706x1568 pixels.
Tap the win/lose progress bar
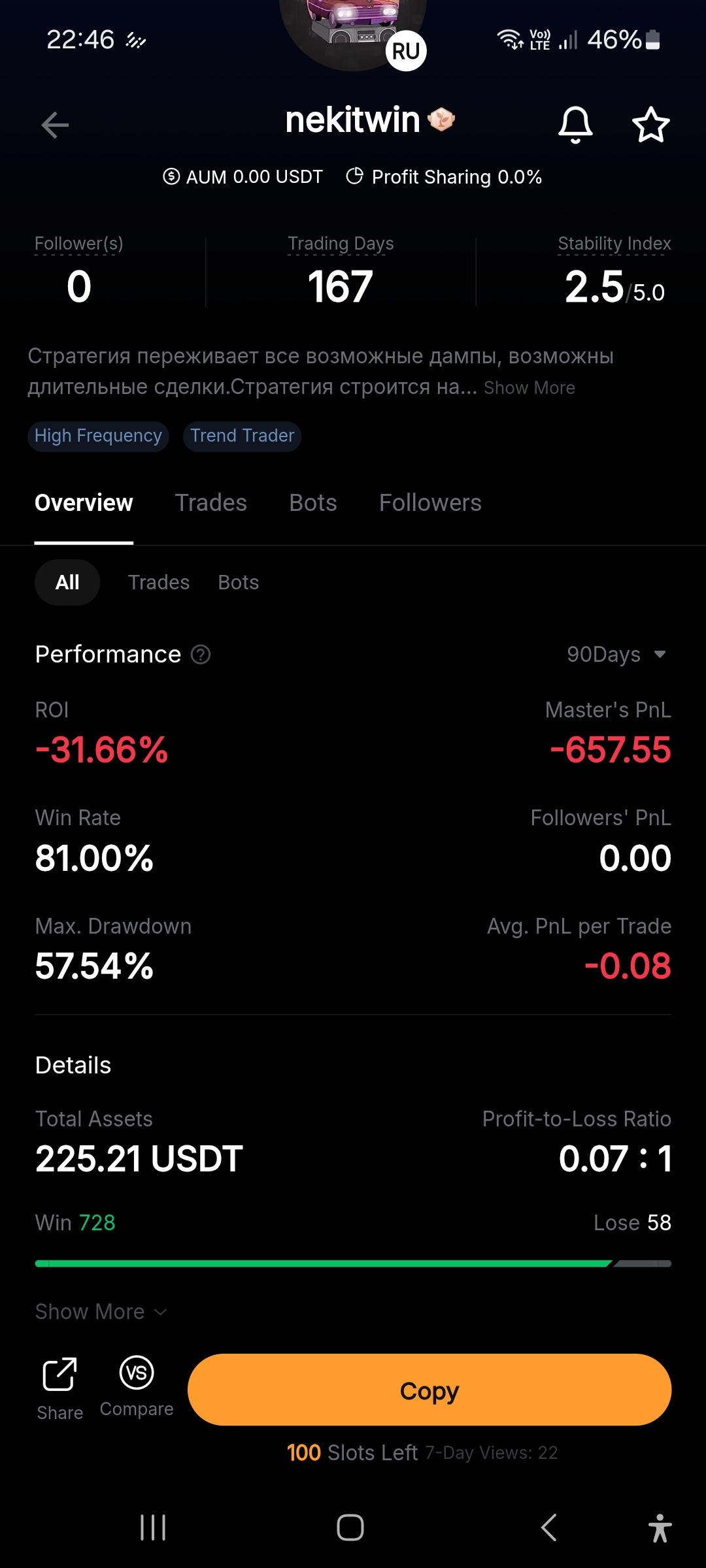click(x=353, y=1264)
